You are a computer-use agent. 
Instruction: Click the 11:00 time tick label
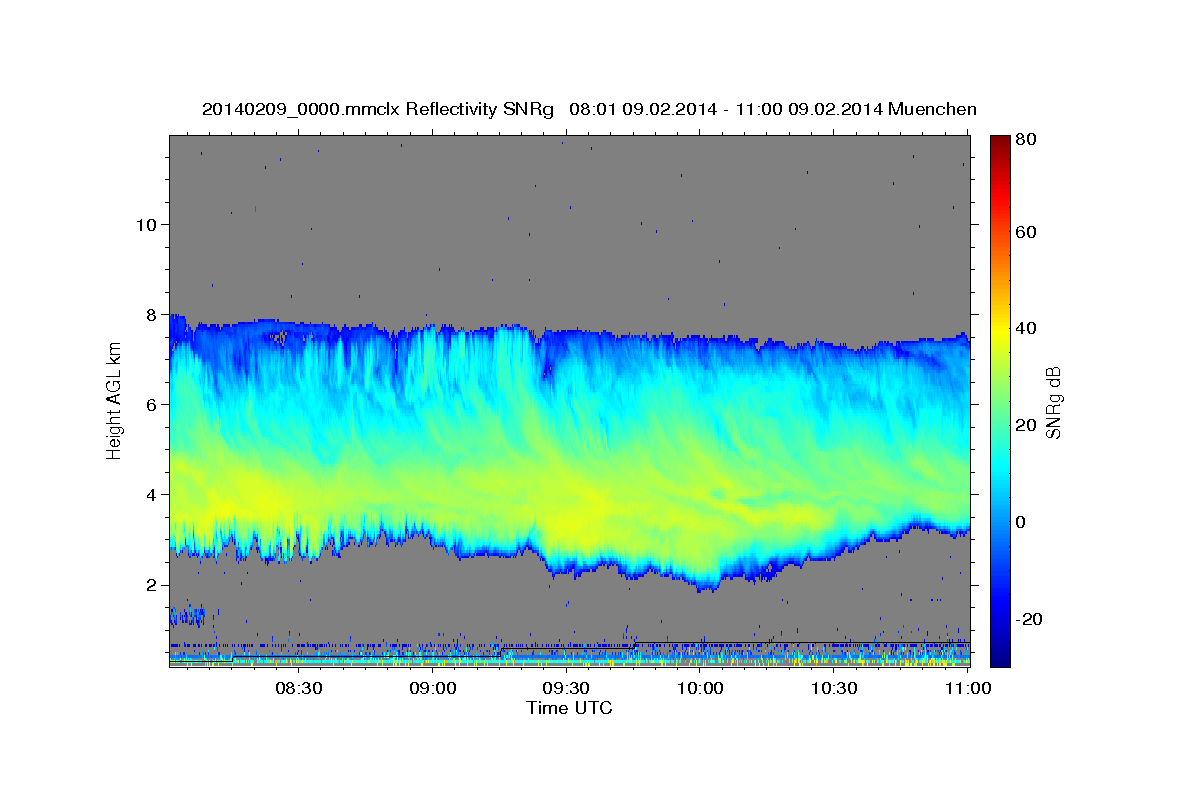pyautogui.click(x=966, y=689)
